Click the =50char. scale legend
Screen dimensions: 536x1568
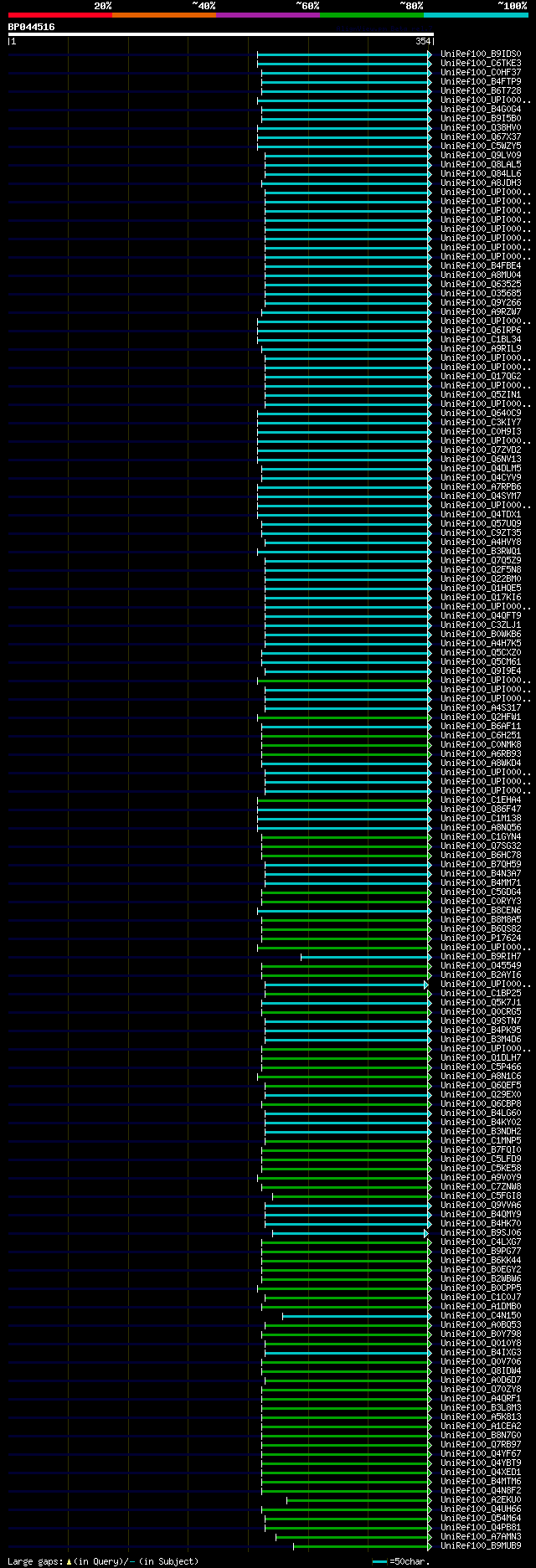(x=401, y=1561)
